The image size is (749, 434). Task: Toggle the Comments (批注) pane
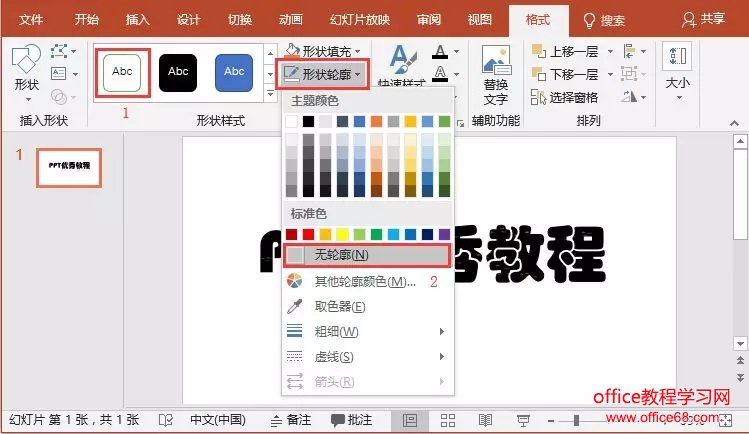350,420
